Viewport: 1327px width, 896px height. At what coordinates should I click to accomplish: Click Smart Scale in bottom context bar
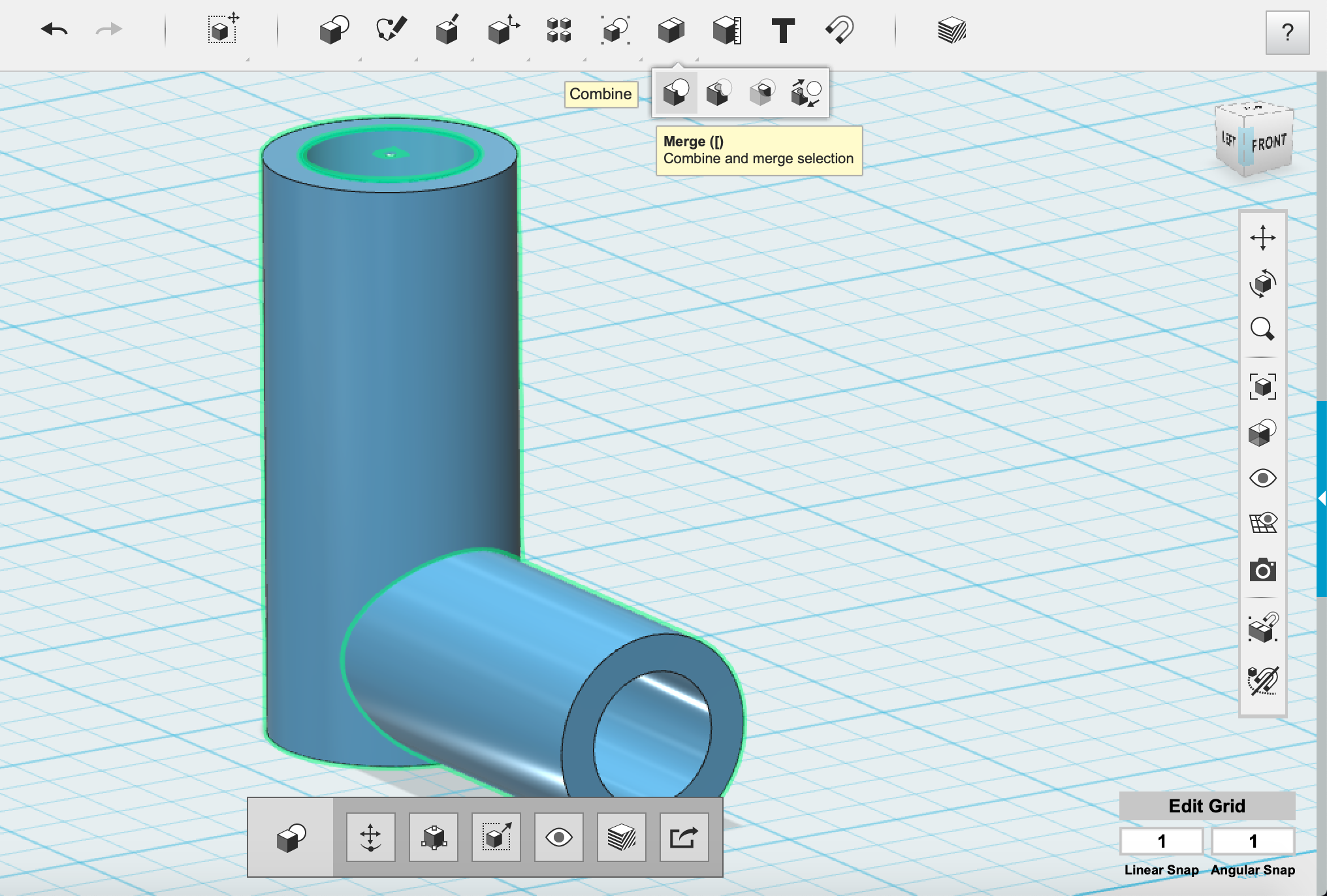pyautogui.click(x=496, y=837)
